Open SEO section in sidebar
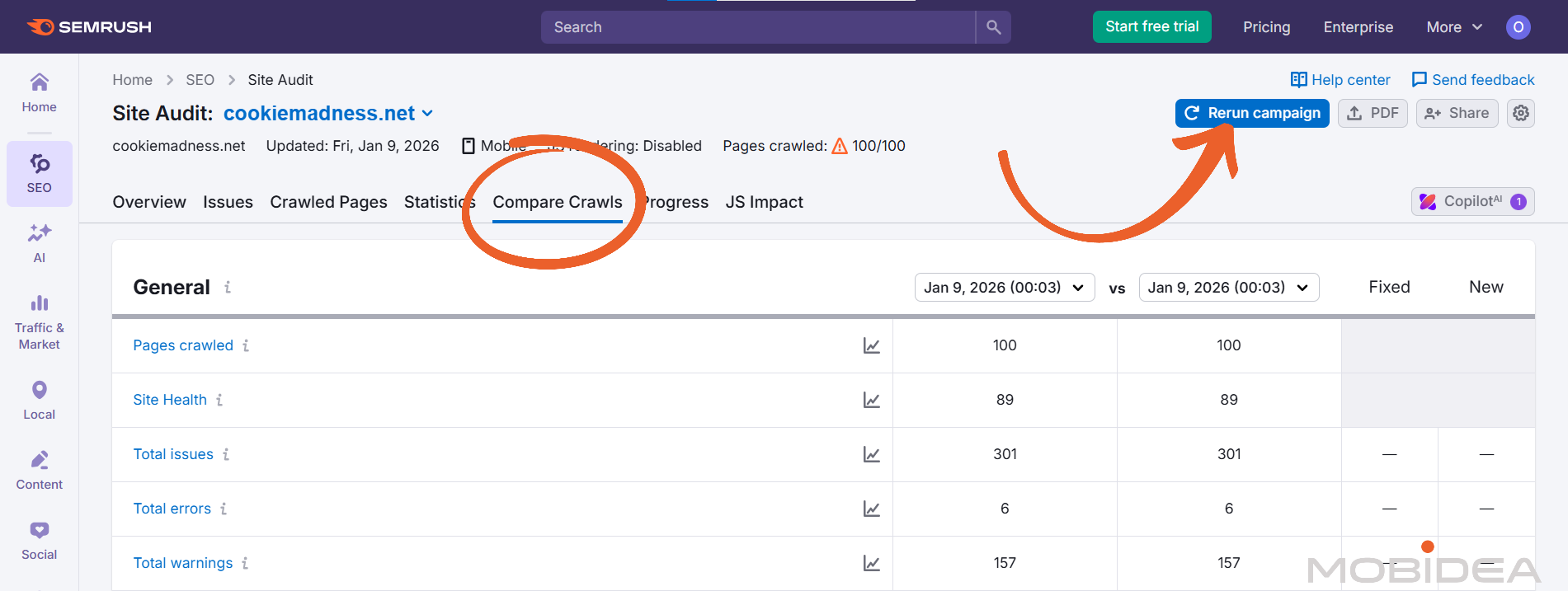The height and width of the screenshot is (591, 1568). point(39,173)
